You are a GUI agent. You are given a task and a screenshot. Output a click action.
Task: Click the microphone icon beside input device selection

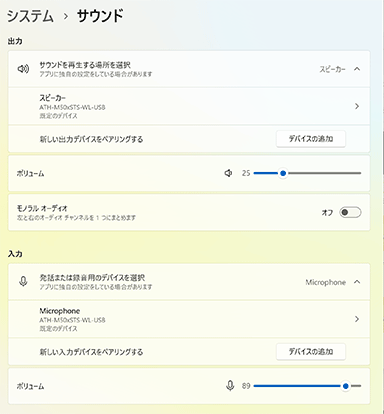23,282
